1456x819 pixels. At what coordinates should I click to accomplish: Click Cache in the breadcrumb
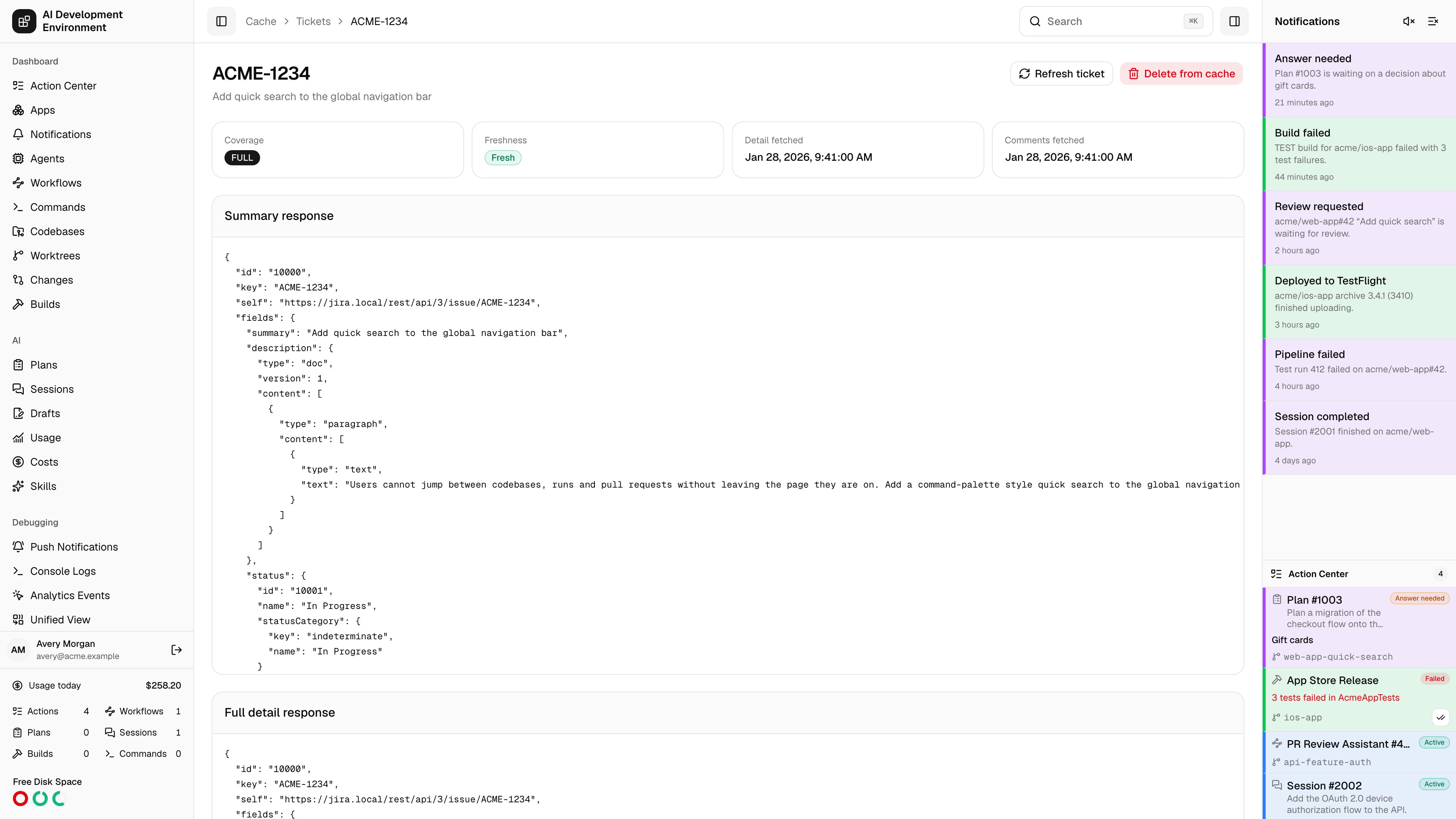260,22
